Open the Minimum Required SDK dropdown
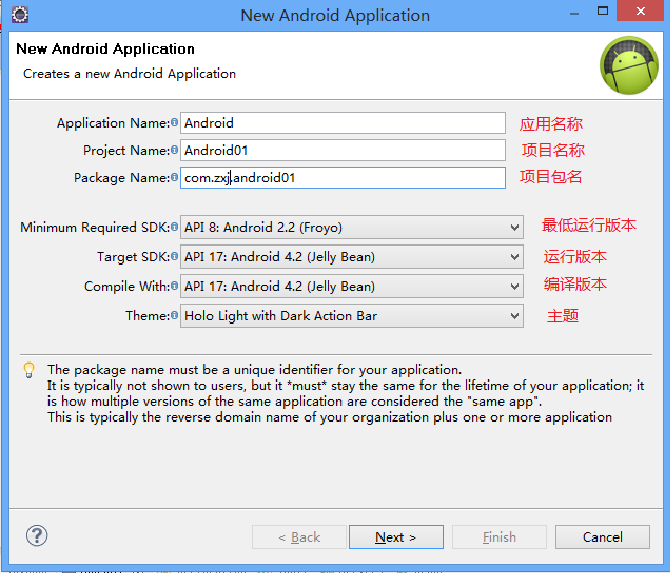This screenshot has height=573, width=671. click(x=351, y=227)
